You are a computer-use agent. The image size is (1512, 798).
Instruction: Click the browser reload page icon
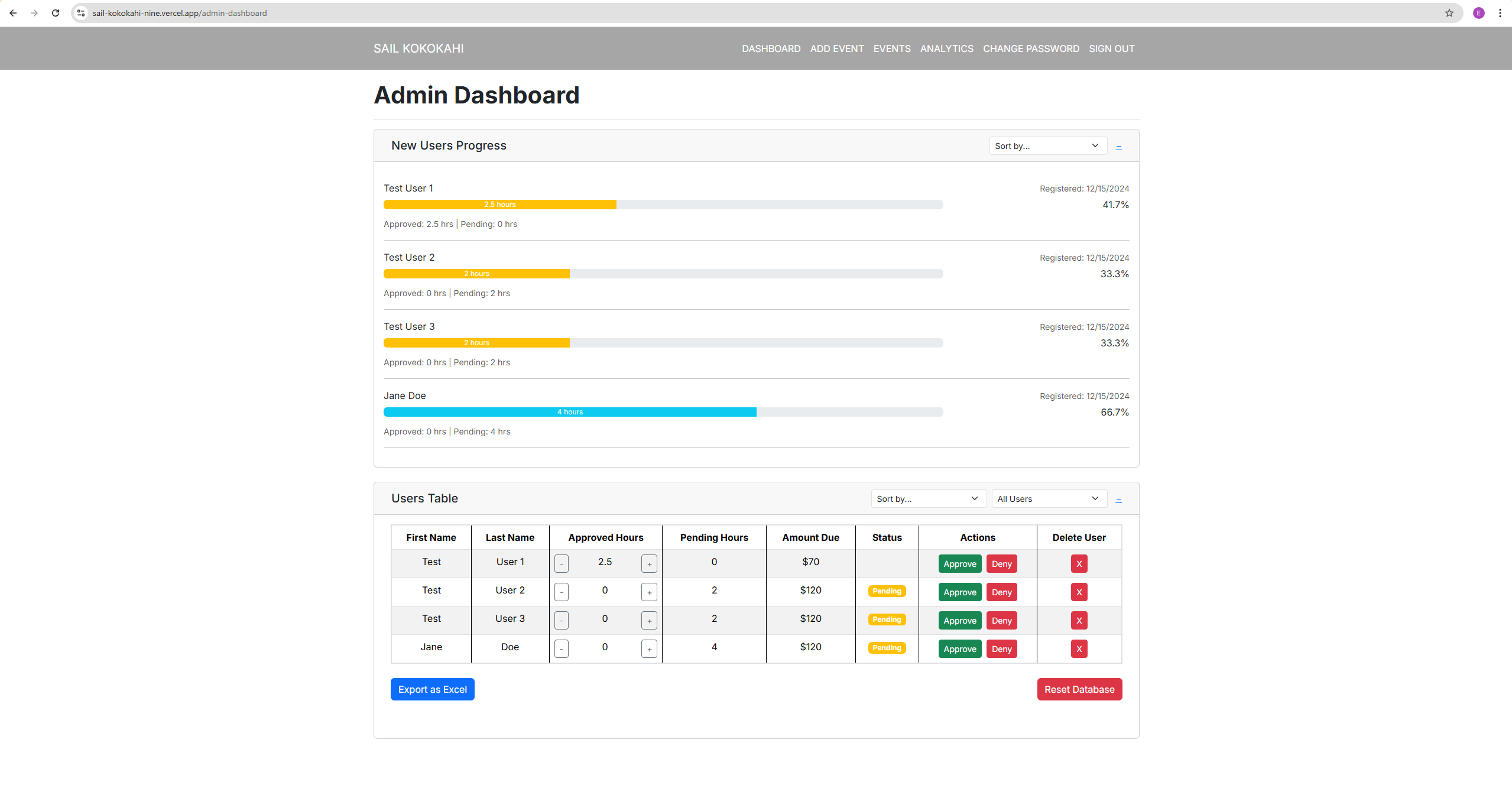56,13
